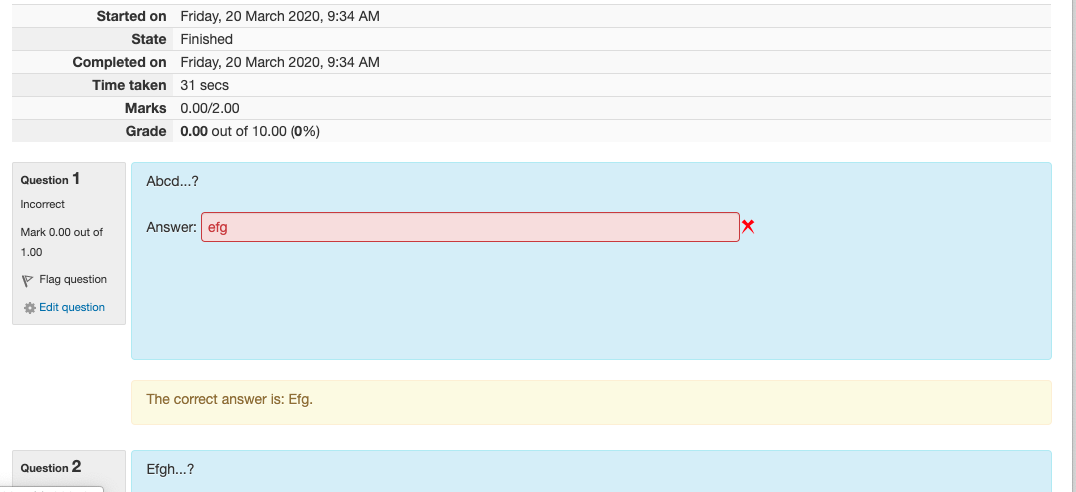
Task: Click the Marks 0.00/2.00 value
Action: click(210, 108)
